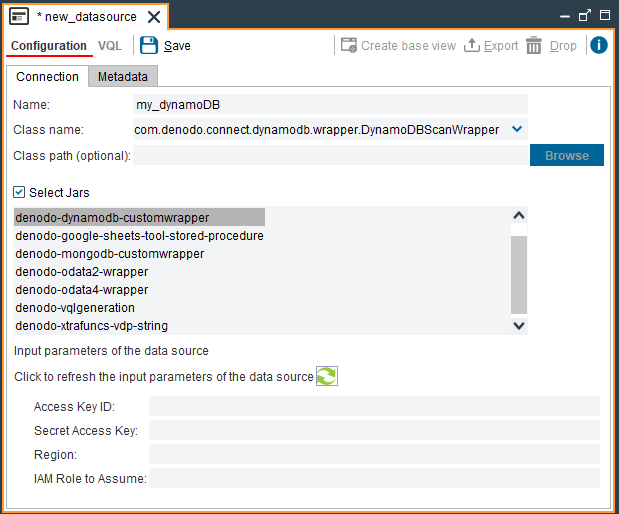Click the Create base view icon
Image resolution: width=619 pixels, height=514 pixels.
(x=349, y=45)
